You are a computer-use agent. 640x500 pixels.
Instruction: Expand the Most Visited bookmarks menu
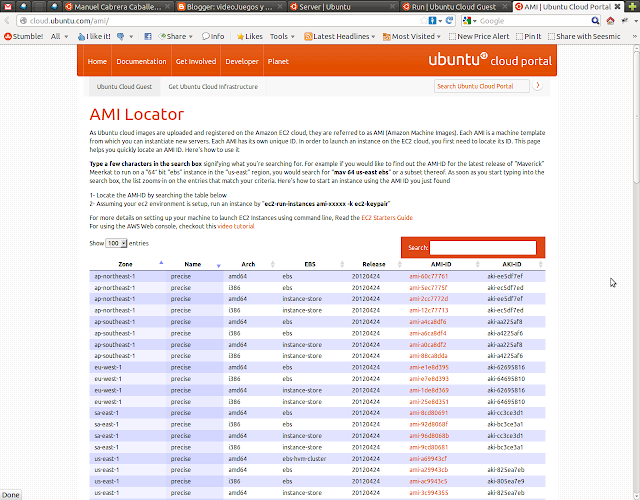[x=412, y=36]
